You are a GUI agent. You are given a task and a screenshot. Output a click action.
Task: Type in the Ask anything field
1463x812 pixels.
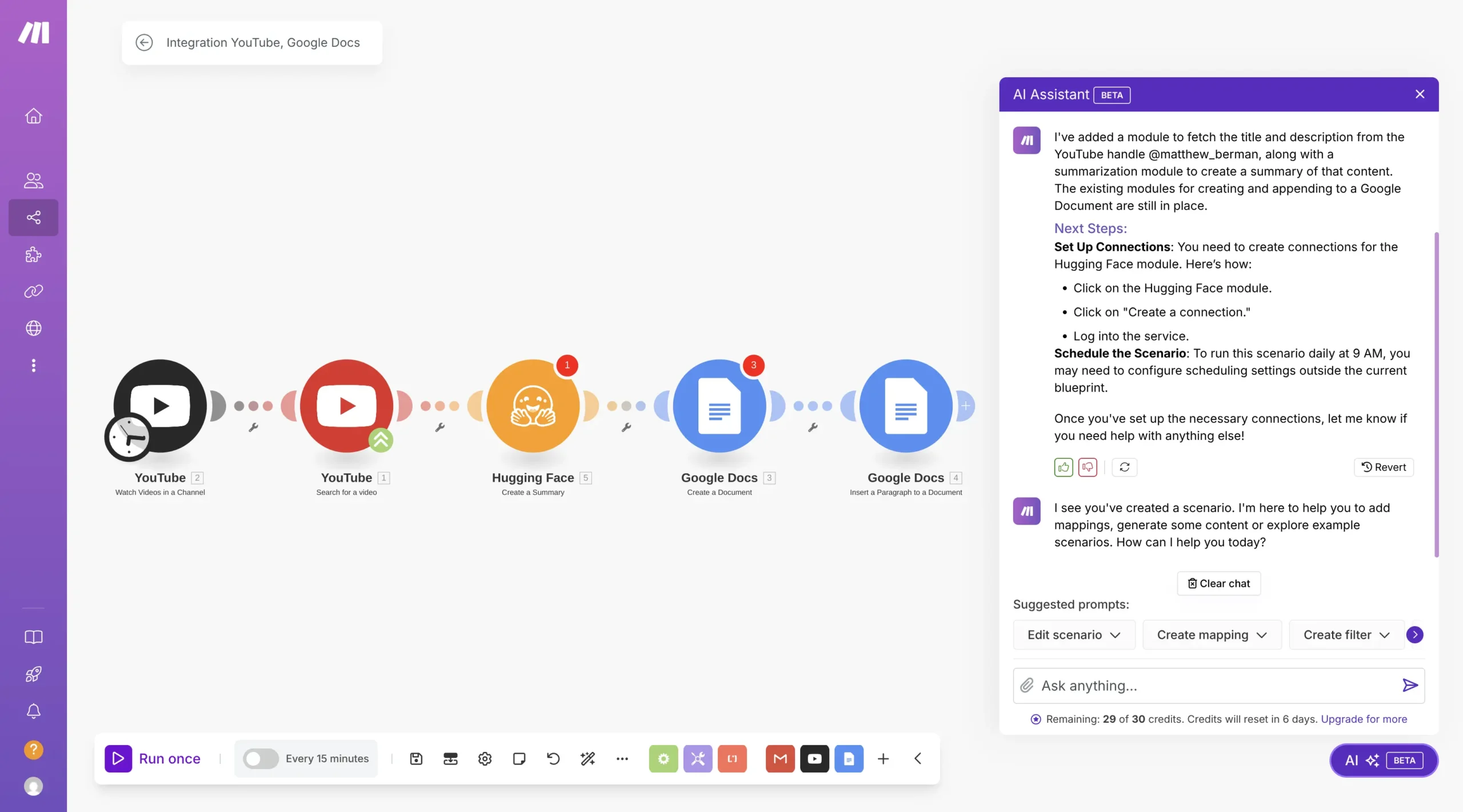click(1200, 685)
